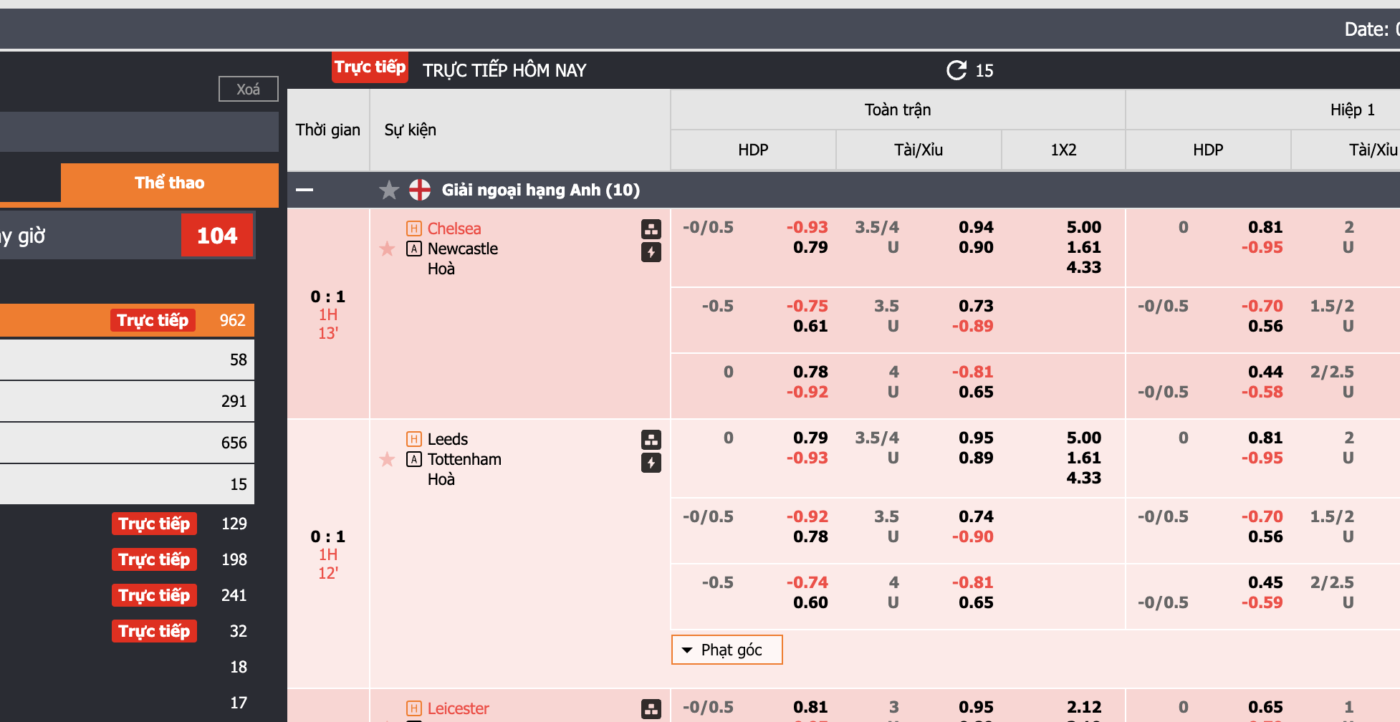Viewport: 1400px width, 722px height.
Task: Click lightning icon for Chelsea match
Action: [651, 252]
